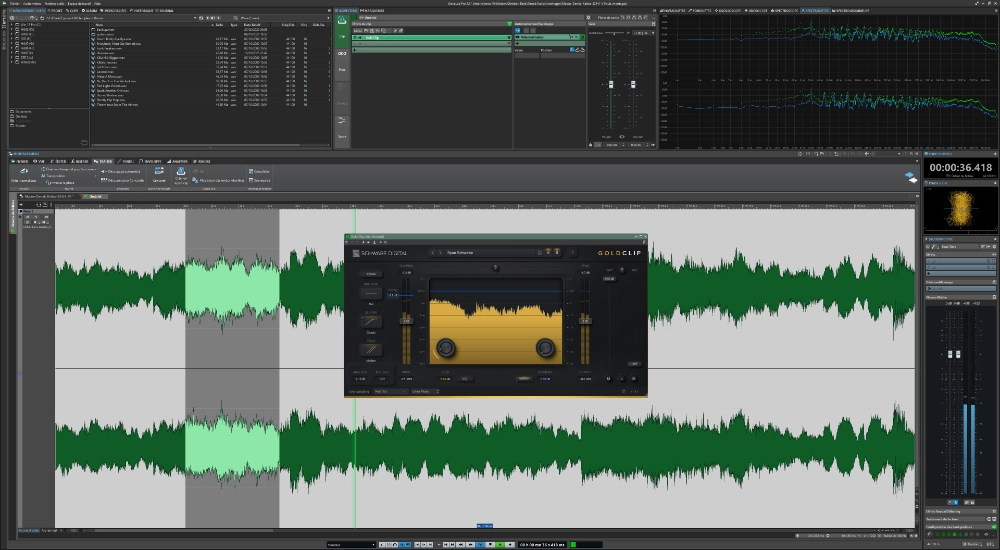Click the Méta-normaliseur ribbon icon
This screenshot has width=1000, height=550.
[24, 171]
